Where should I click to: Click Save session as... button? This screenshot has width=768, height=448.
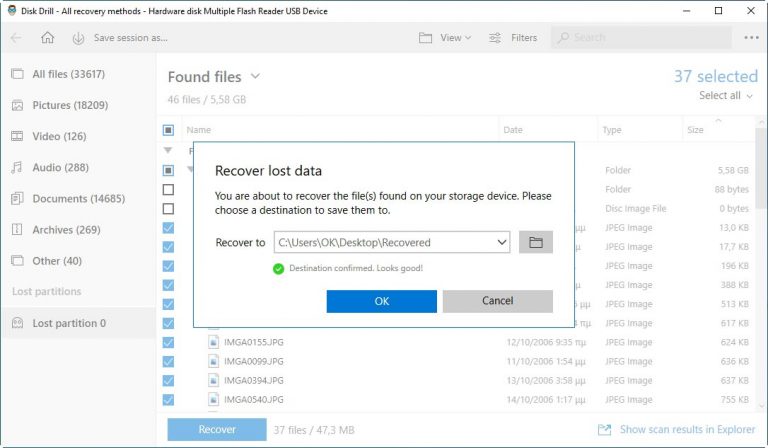click(130, 38)
